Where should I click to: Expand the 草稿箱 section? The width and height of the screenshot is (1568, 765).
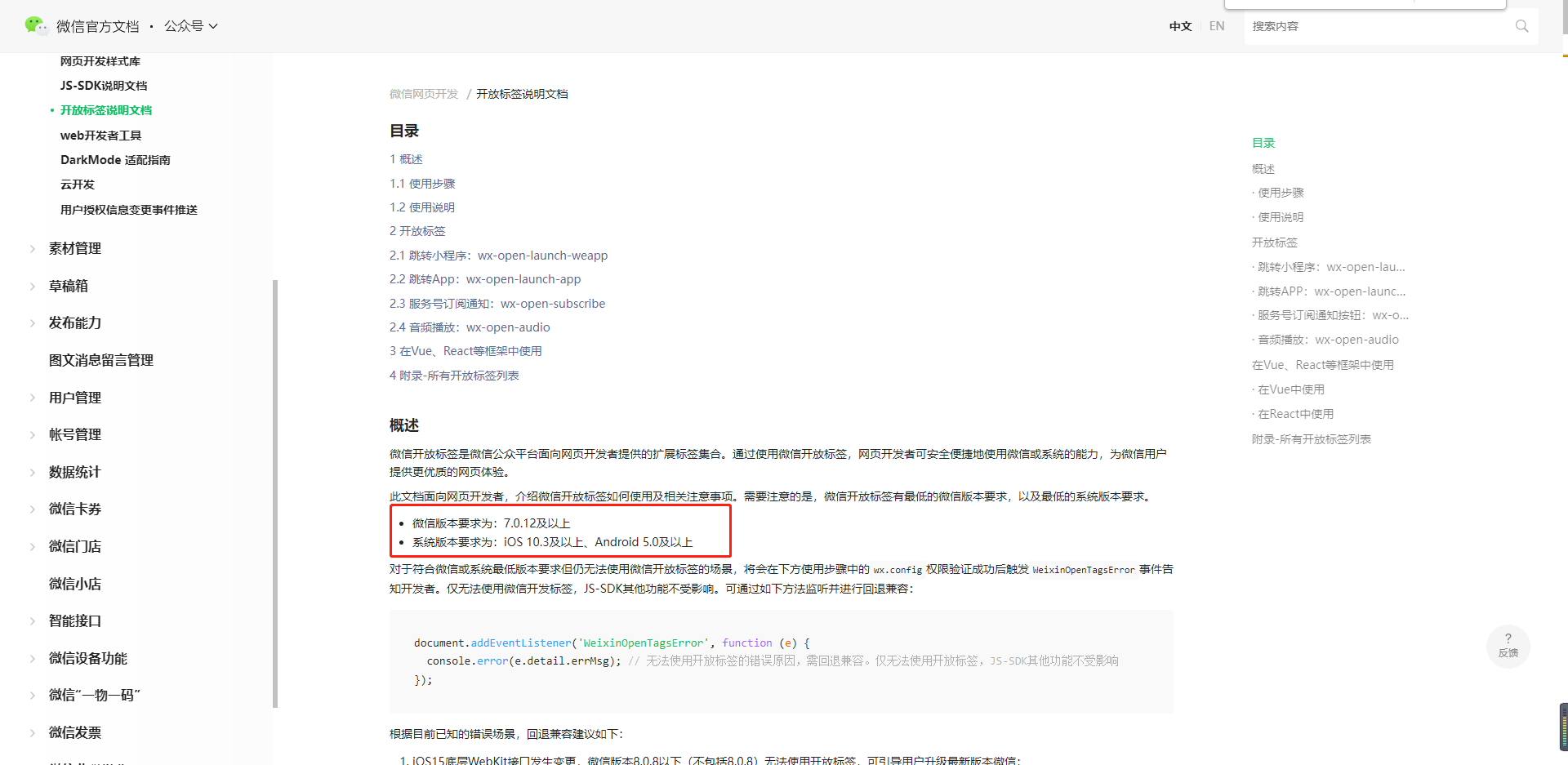tap(68, 286)
